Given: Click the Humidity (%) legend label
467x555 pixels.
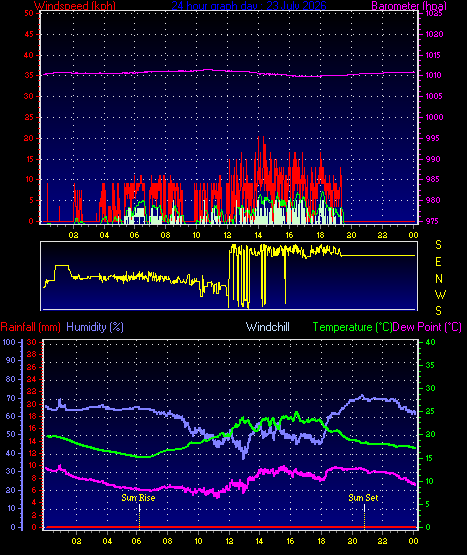Looking at the screenshot, I should click(x=95, y=327).
